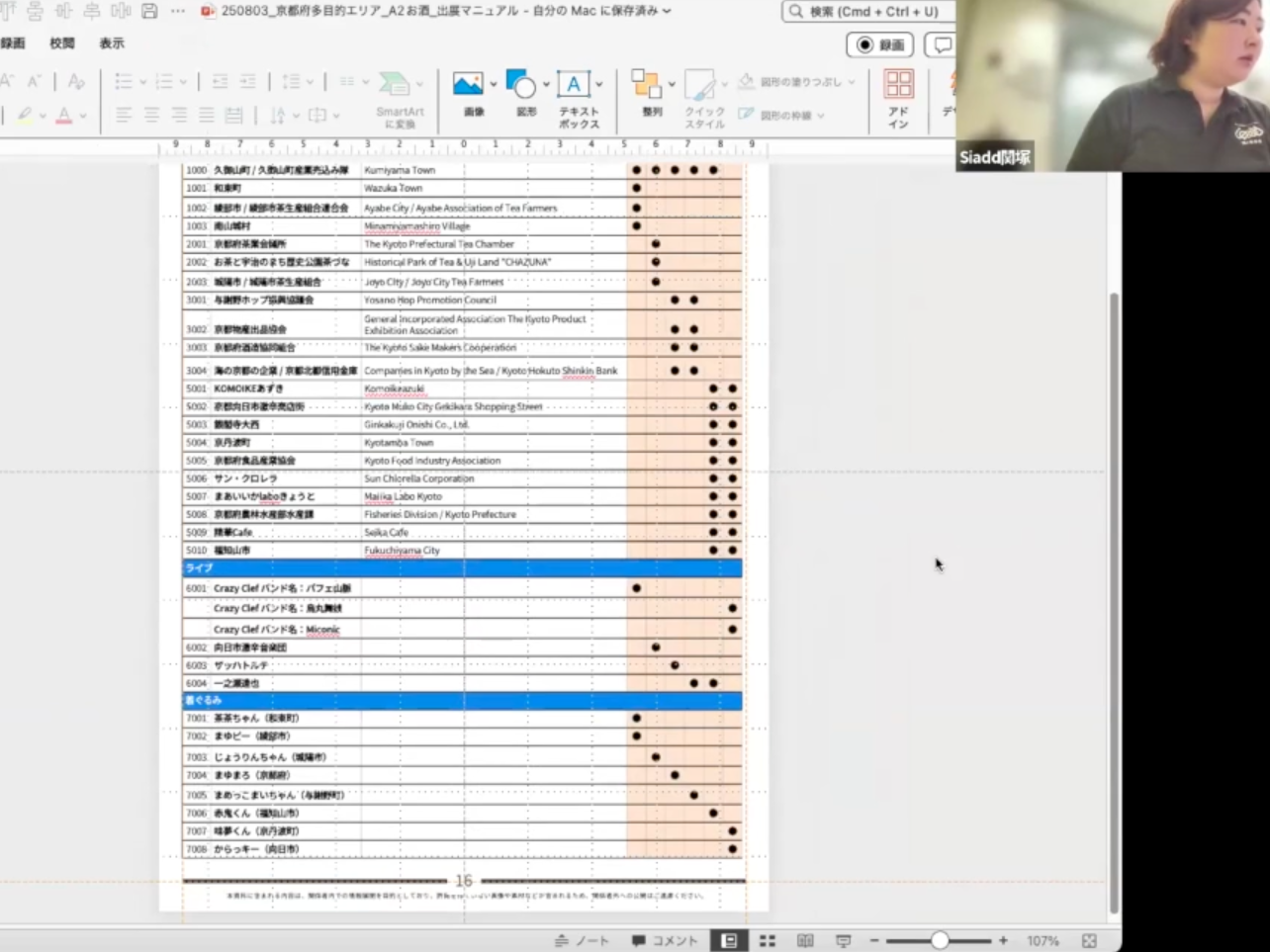Image resolution: width=1270 pixels, height=952 pixels.
Task: Open the 表示 (View) tab
Action: coord(112,43)
